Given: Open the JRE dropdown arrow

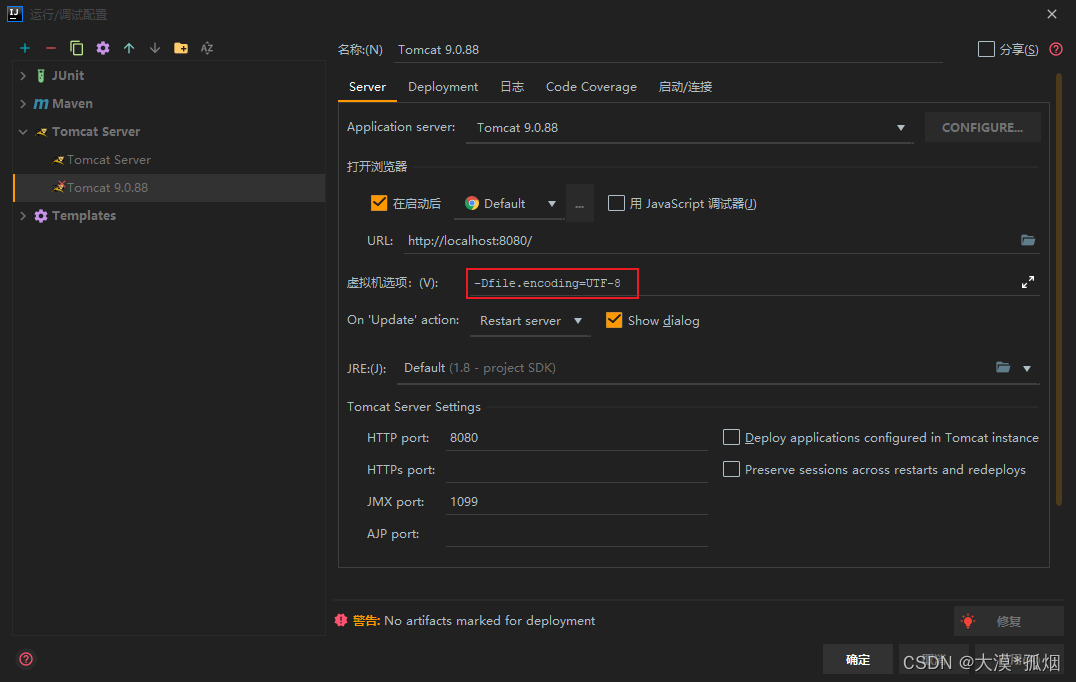Looking at the screenshot, I should point(1027,368).
